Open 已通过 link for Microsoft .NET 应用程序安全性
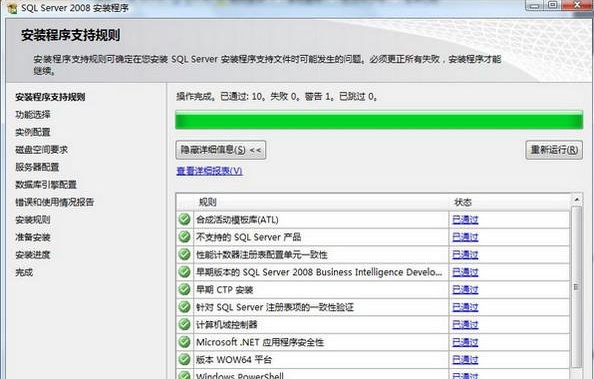 point(465,342)
